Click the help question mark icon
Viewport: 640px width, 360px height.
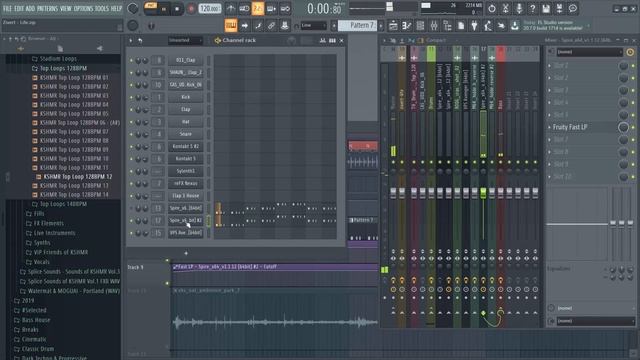pos(532,9)
